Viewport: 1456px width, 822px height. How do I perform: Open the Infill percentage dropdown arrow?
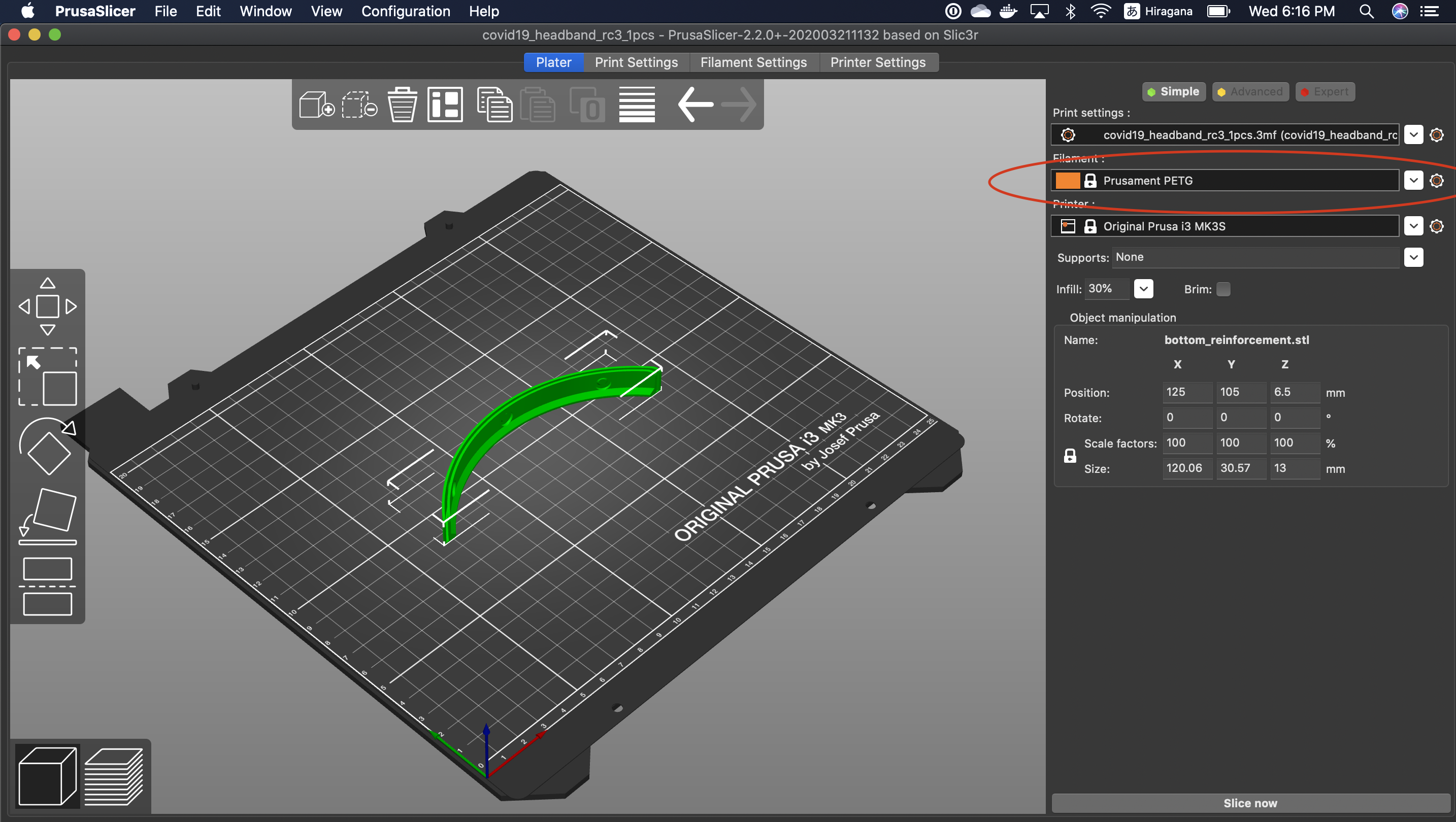click(x=1143, y=289)
